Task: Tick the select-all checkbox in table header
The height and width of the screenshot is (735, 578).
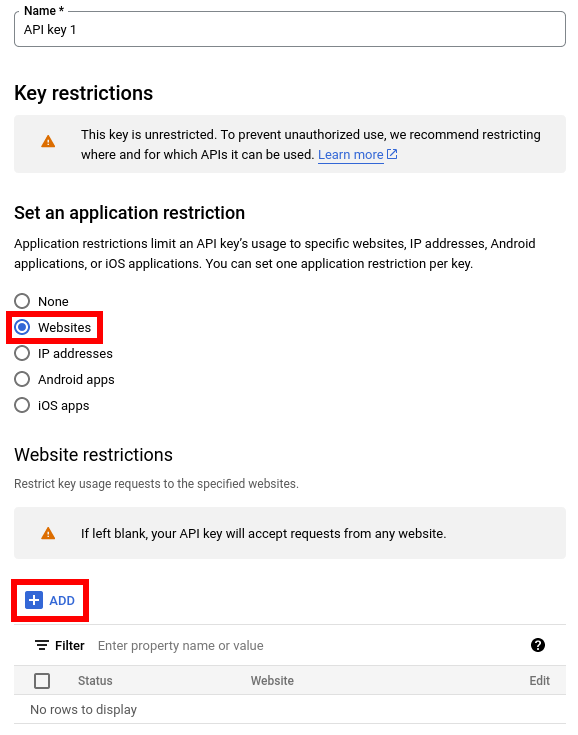Action: [x=42, y=681]
